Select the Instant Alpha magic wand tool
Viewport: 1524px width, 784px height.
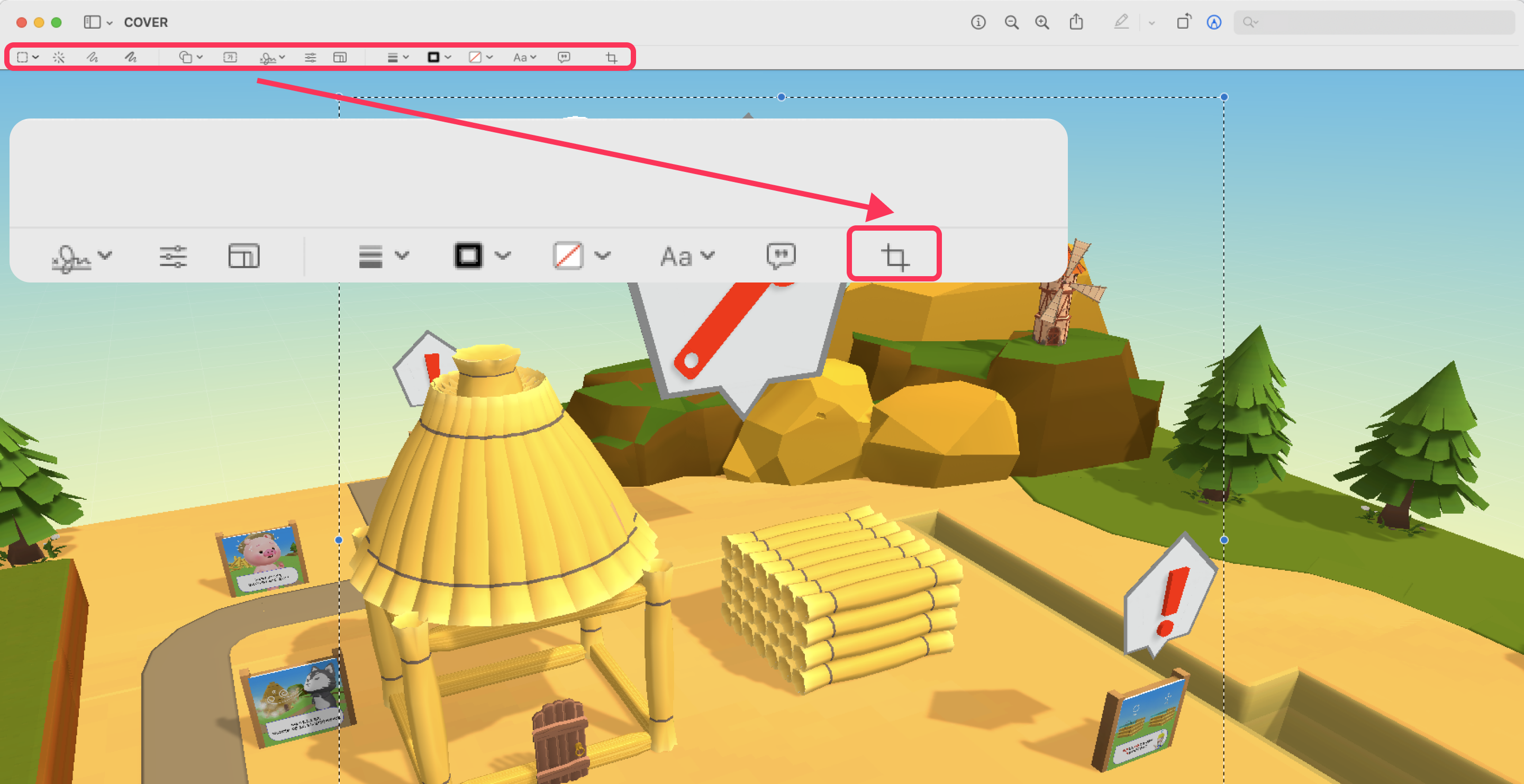[59, 57]
